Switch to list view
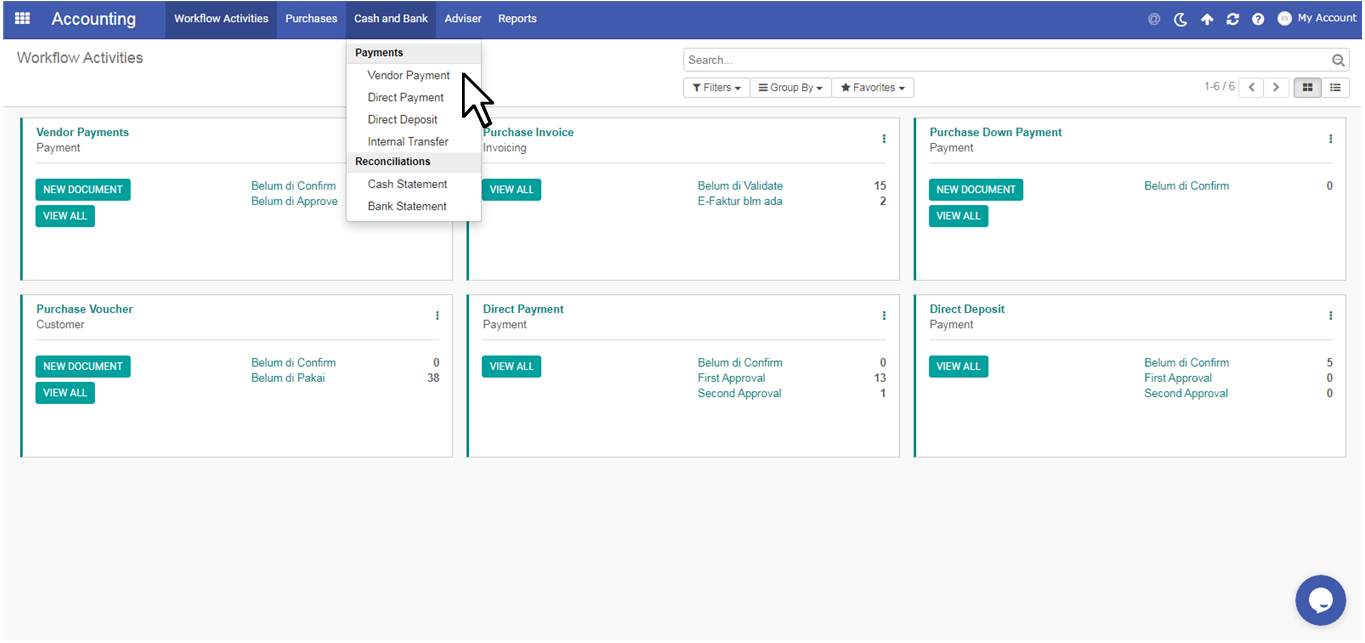This screenshot has height=643, width=1365. (1335, 88)
